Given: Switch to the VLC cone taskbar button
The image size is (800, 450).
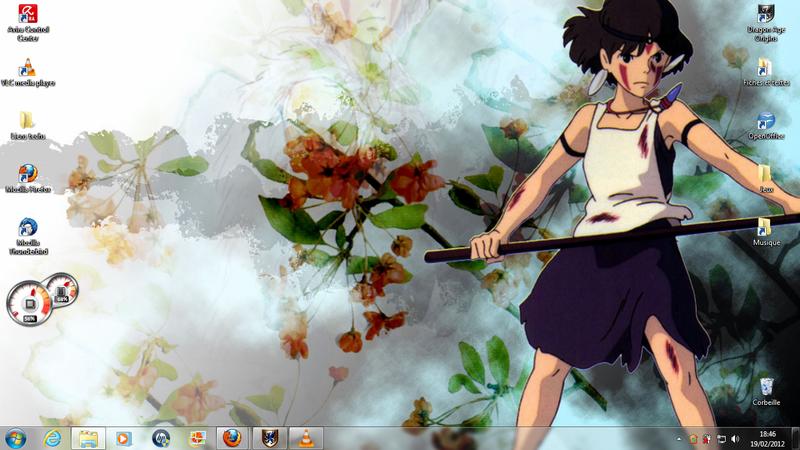Looking at the screenshot, I should [306, 438].
